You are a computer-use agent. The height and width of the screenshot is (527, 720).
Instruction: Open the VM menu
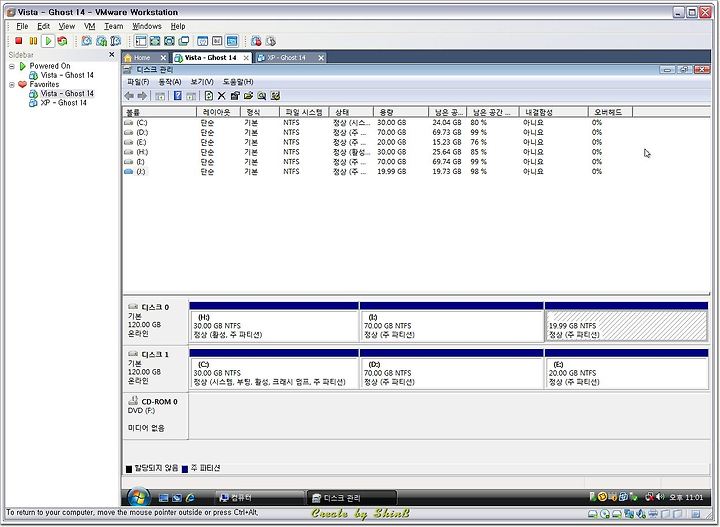90,26
